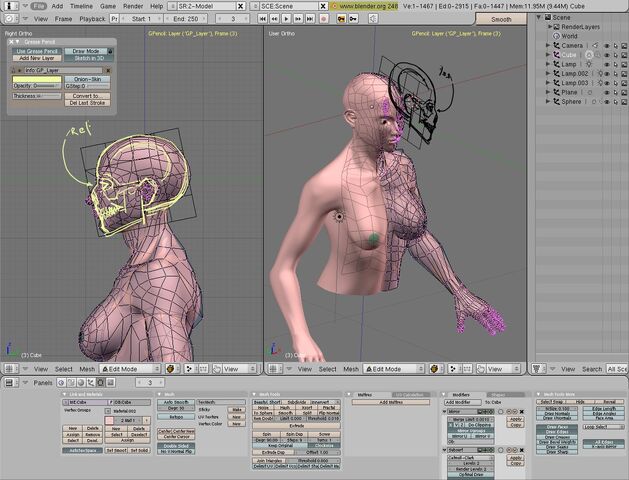
Task: Click the Thickness slider in Grease Pencil panel
Action: coord(37,96)
